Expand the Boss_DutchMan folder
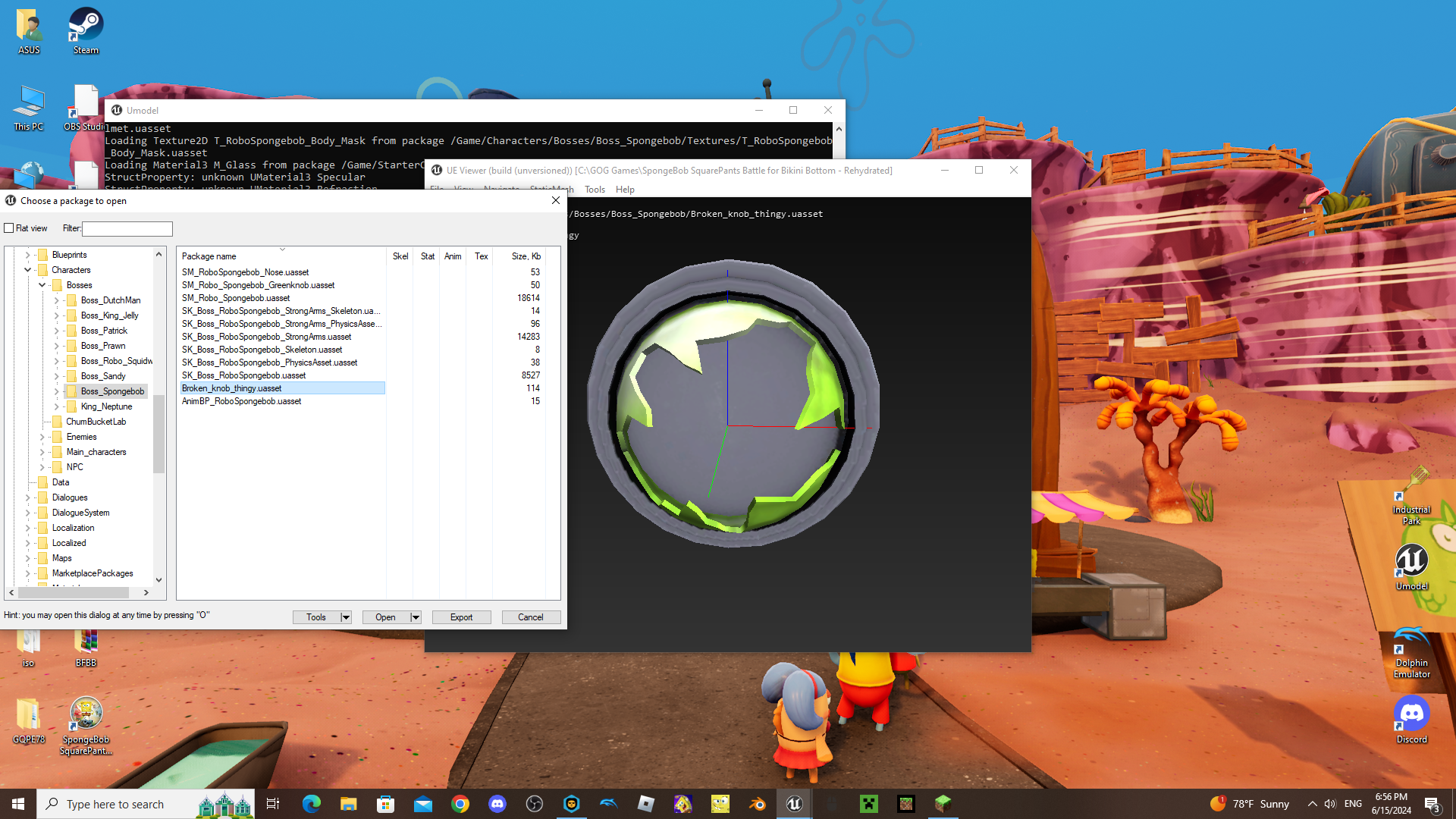The image size is (1456, 819). pos(57,300)
